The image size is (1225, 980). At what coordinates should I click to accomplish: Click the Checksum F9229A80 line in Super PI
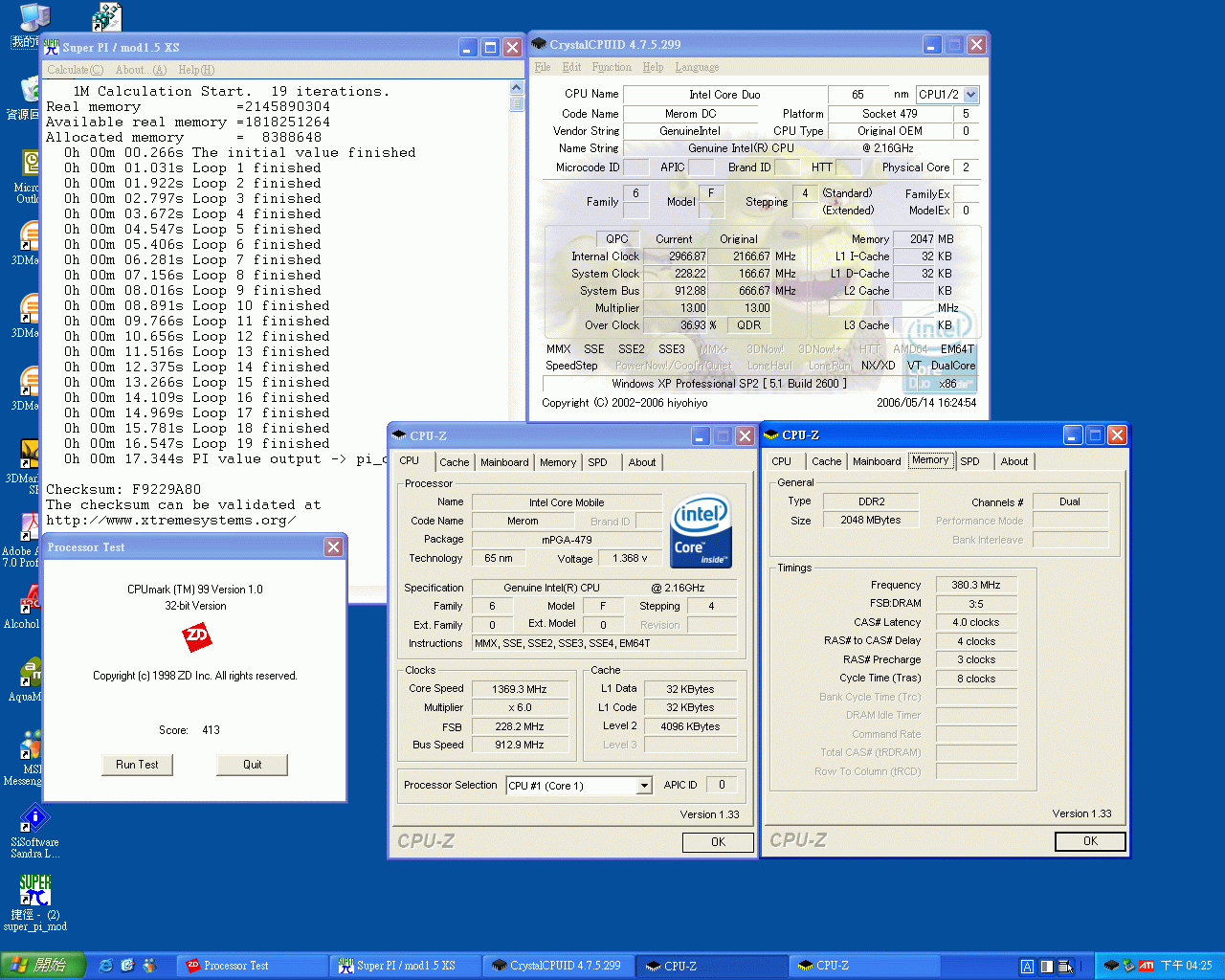tap(123, 489)
